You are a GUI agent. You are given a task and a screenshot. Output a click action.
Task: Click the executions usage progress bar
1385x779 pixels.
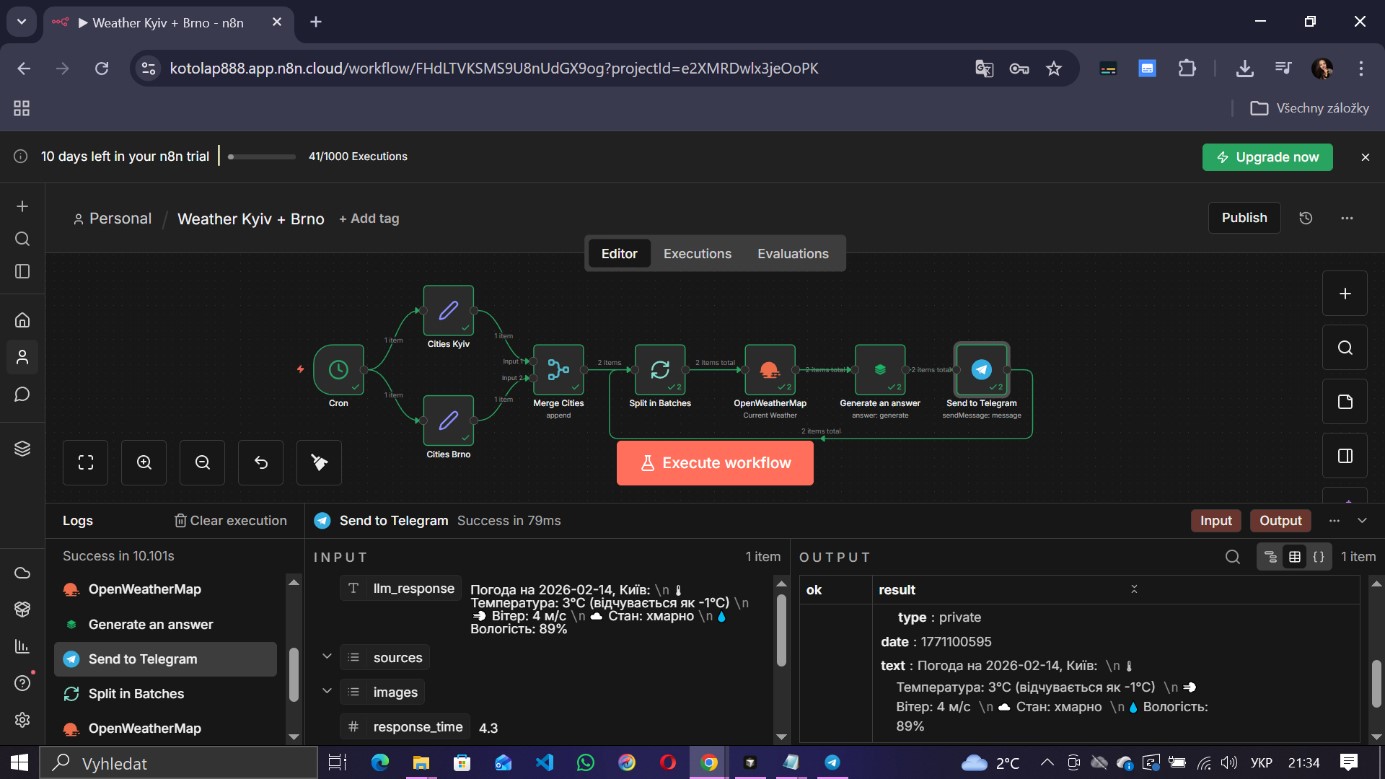click(x=262, y=156)
